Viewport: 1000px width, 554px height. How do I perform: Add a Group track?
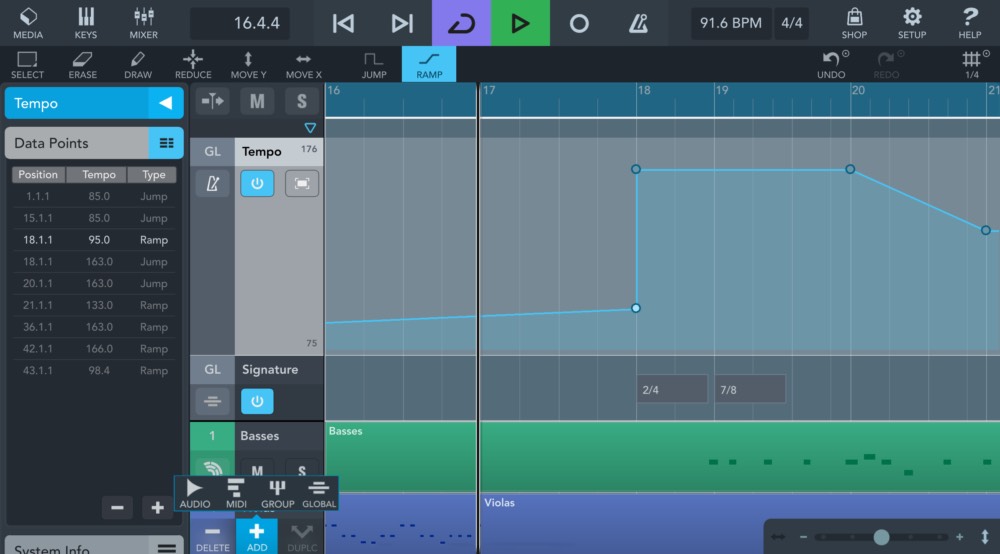coord(277,493)
